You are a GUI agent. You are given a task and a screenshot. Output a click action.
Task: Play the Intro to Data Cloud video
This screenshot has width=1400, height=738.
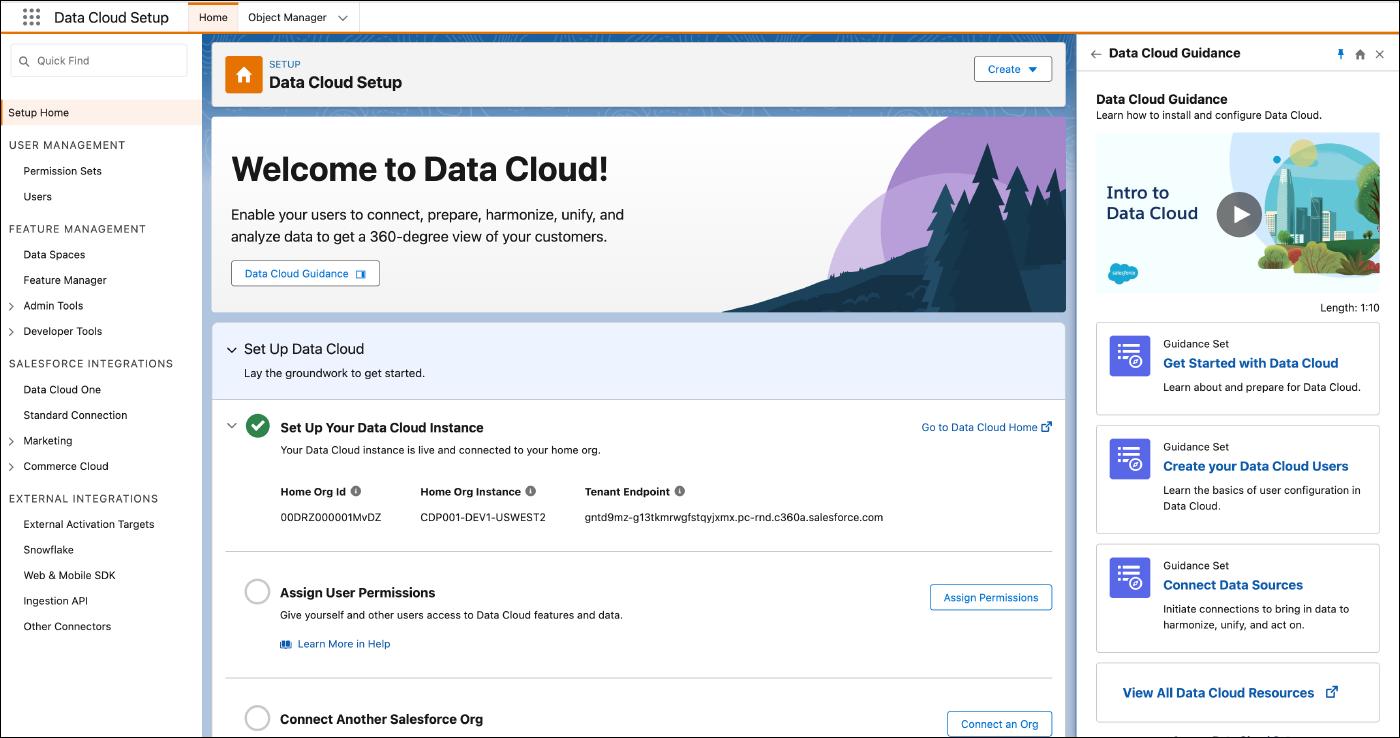click(1239, 214)
